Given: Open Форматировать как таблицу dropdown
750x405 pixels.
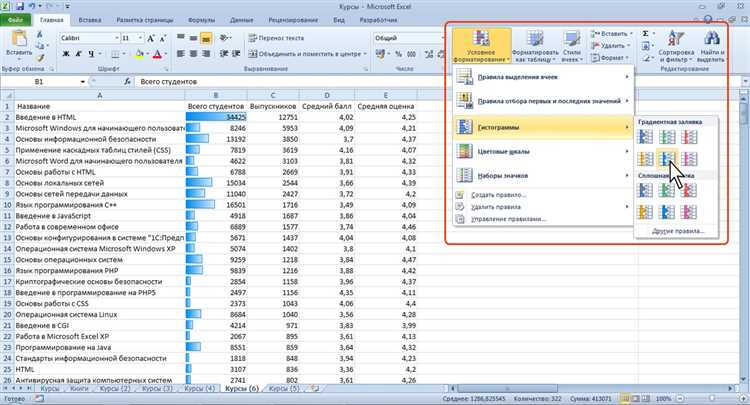Looking at the screenshot, I should tap(535, 46).
